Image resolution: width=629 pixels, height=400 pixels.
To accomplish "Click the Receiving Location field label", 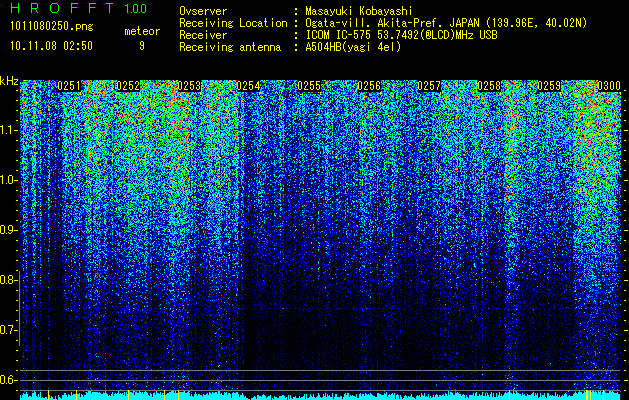I will [x=233, y=23].
